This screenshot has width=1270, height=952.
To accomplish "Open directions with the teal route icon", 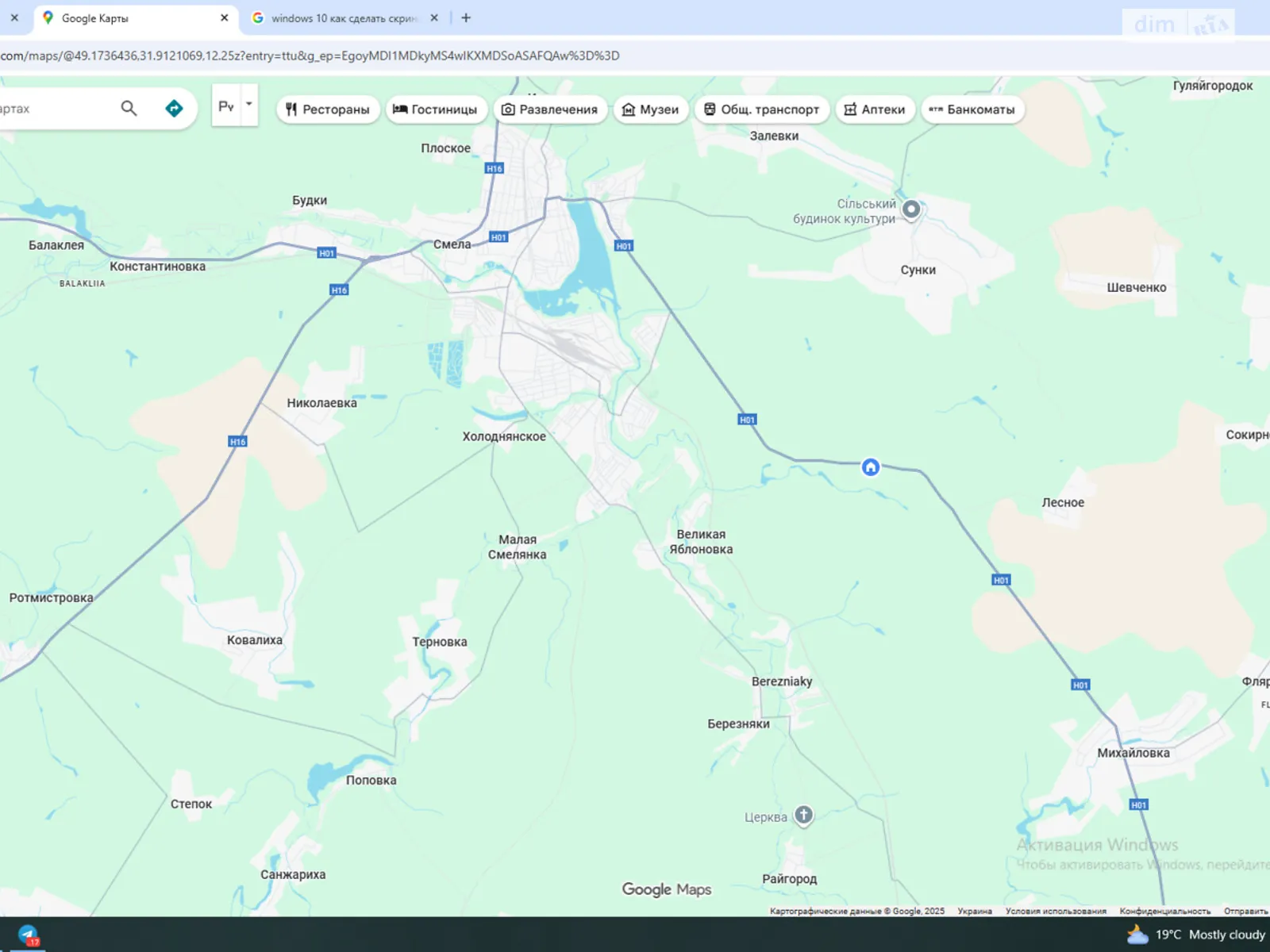I will coord(174,107).
